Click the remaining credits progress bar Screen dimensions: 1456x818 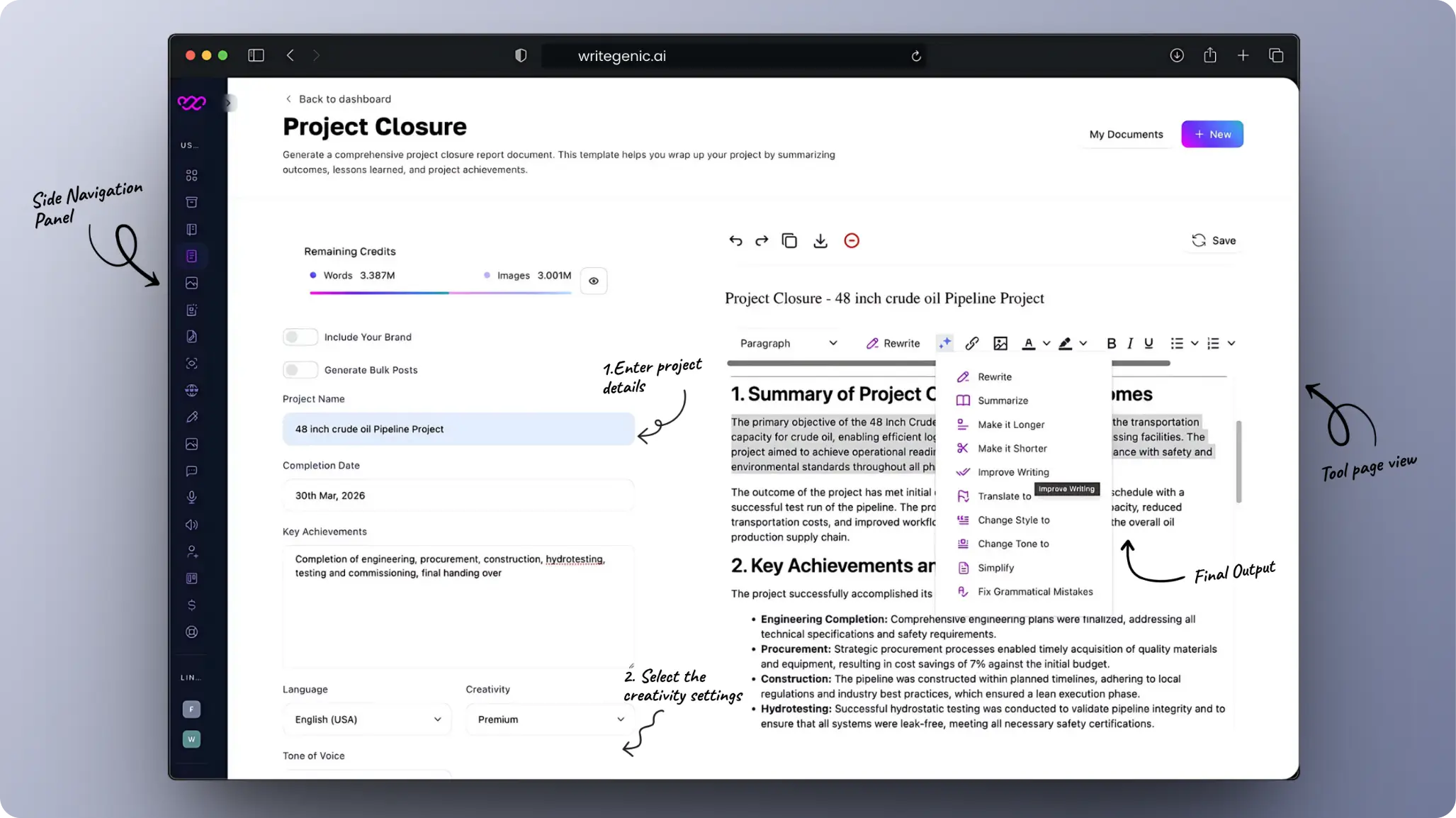click(x=440, y=293)
